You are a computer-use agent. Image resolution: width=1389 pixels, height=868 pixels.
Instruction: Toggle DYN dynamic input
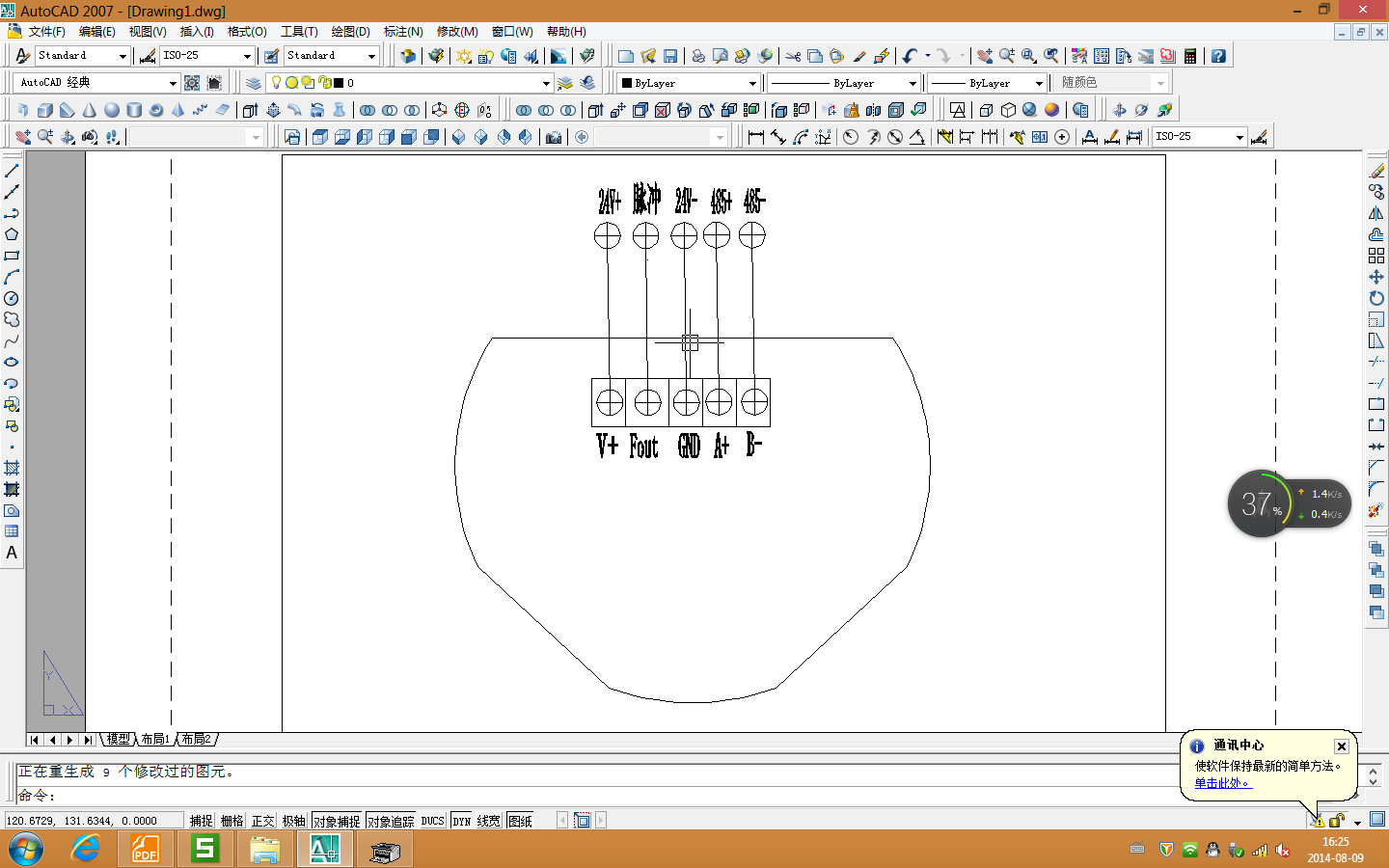click(461, 821)
